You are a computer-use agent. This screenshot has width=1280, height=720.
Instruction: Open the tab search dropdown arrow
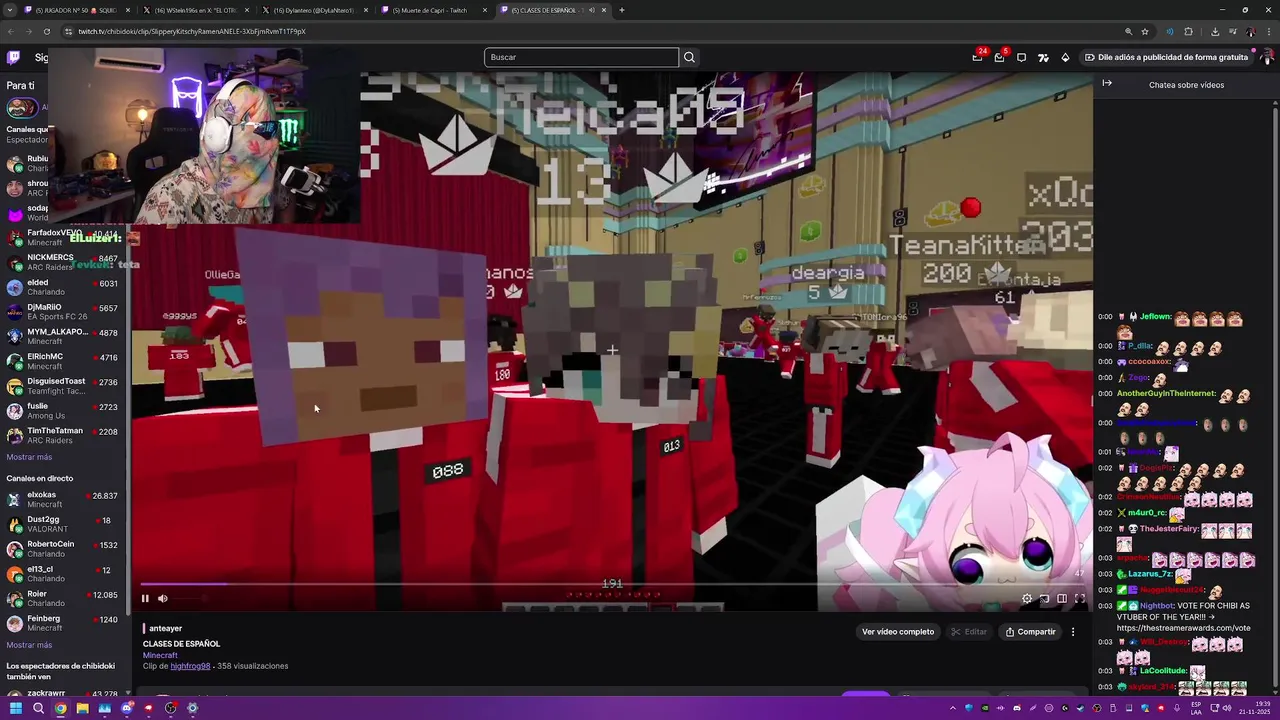point(9,10)
